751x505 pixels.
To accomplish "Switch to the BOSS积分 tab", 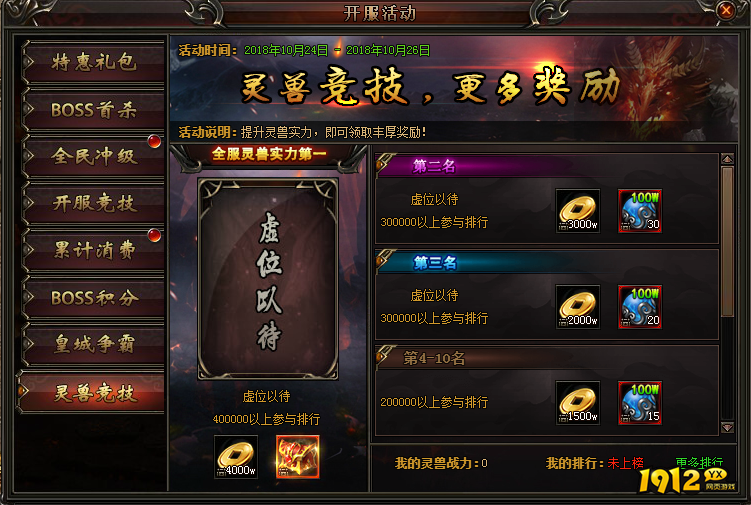I will tap(93, 298).
